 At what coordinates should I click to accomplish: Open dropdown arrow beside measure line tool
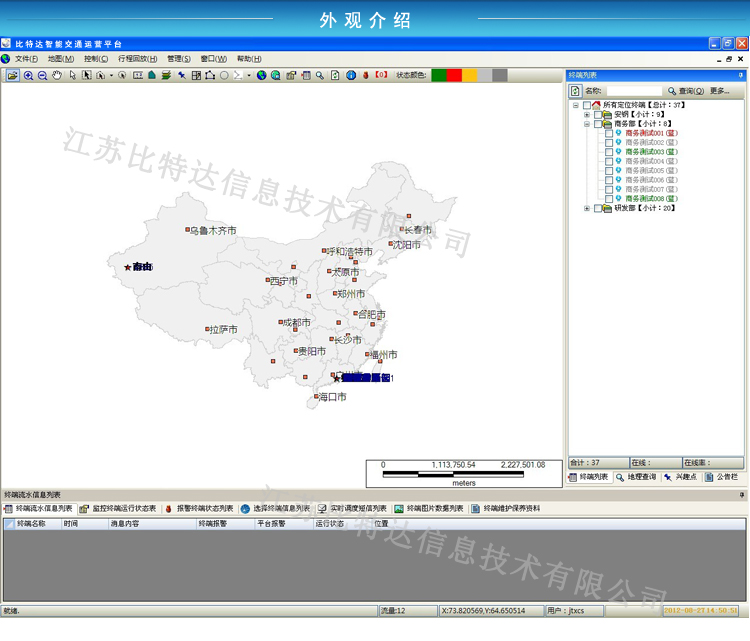pyautogui.click(x=249, y=75)
